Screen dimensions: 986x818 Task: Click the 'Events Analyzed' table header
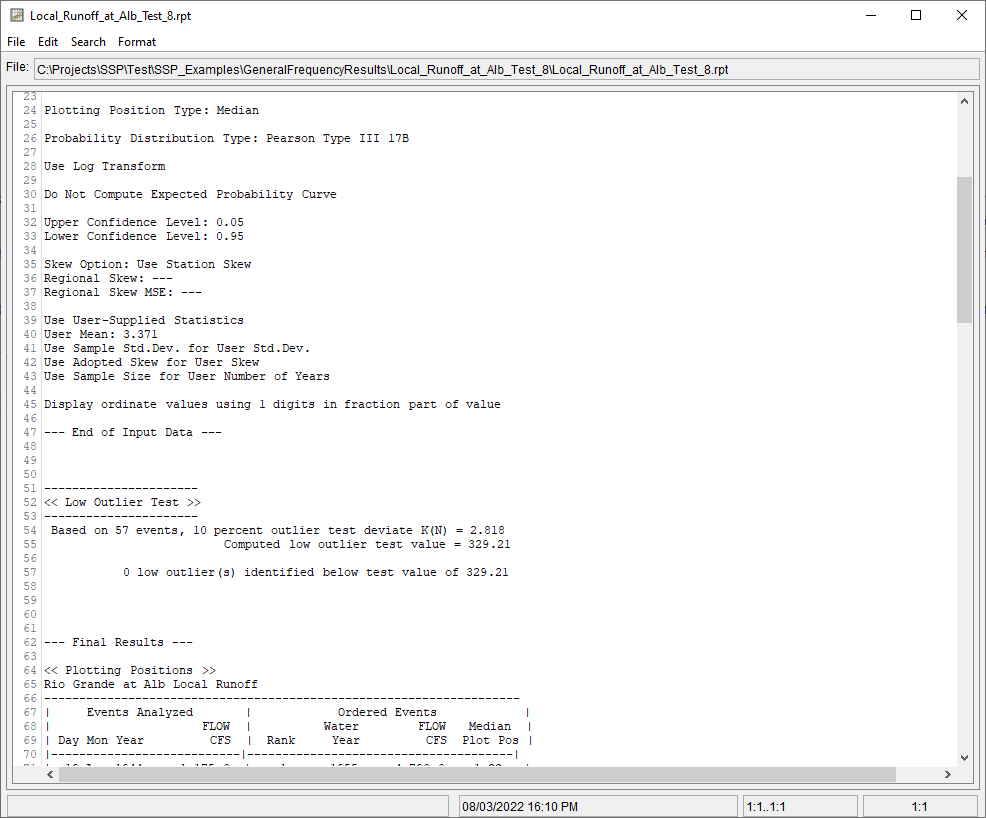click(140, 712)
